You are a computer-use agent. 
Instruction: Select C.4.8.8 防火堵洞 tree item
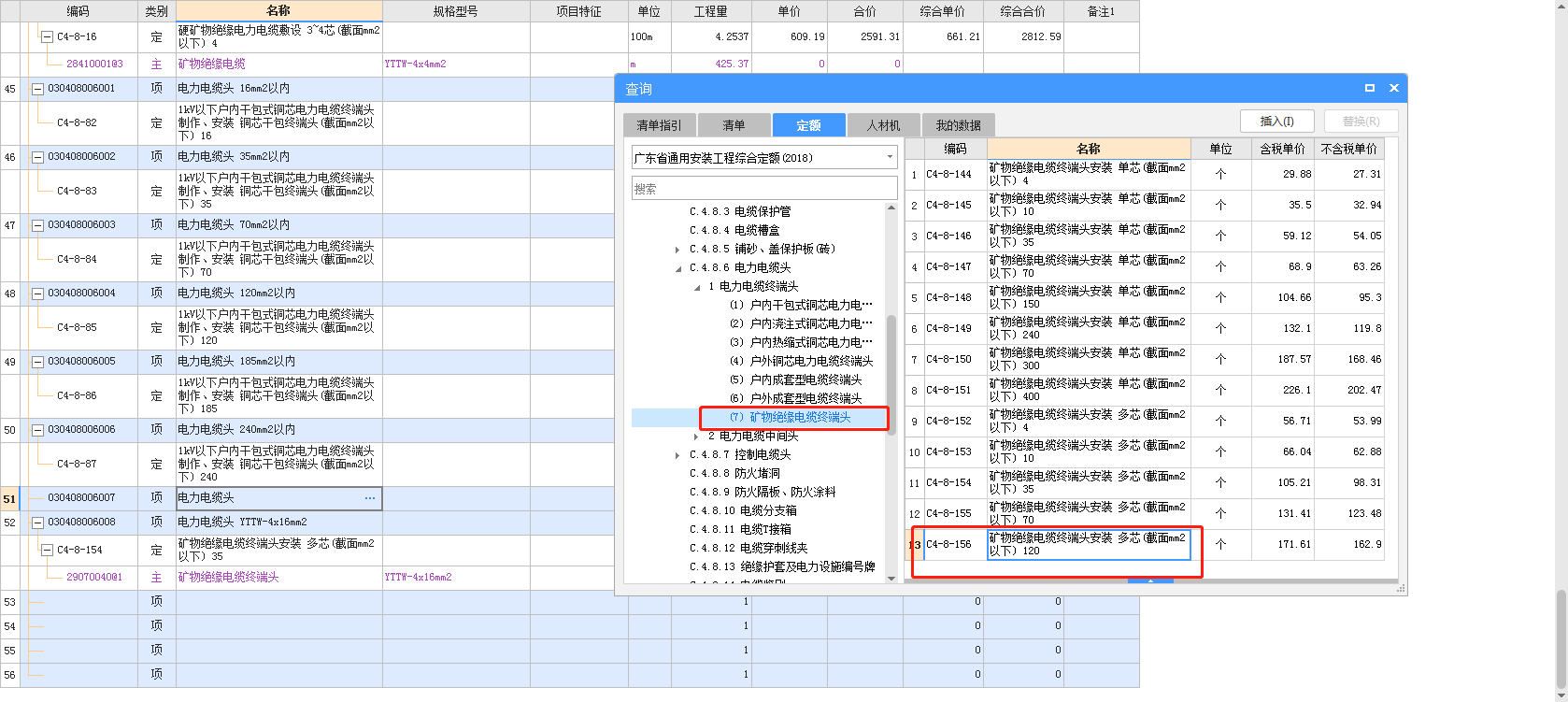[734, 473]
